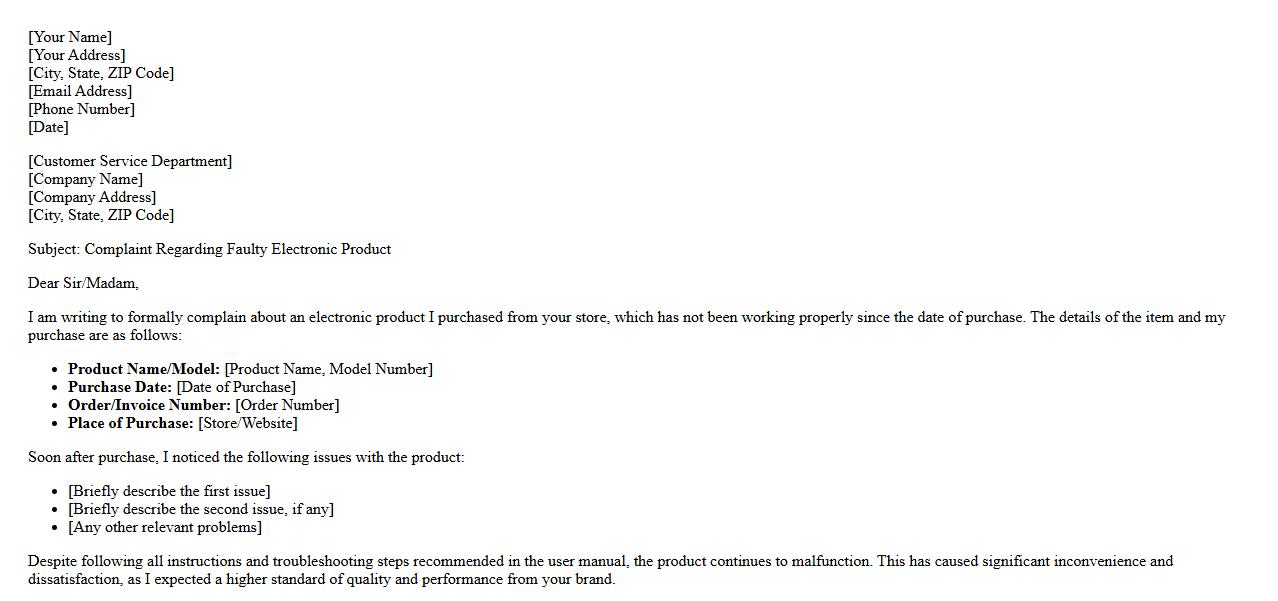Click the 'Dear Sir/Madam,' greeting

(83, 283)
